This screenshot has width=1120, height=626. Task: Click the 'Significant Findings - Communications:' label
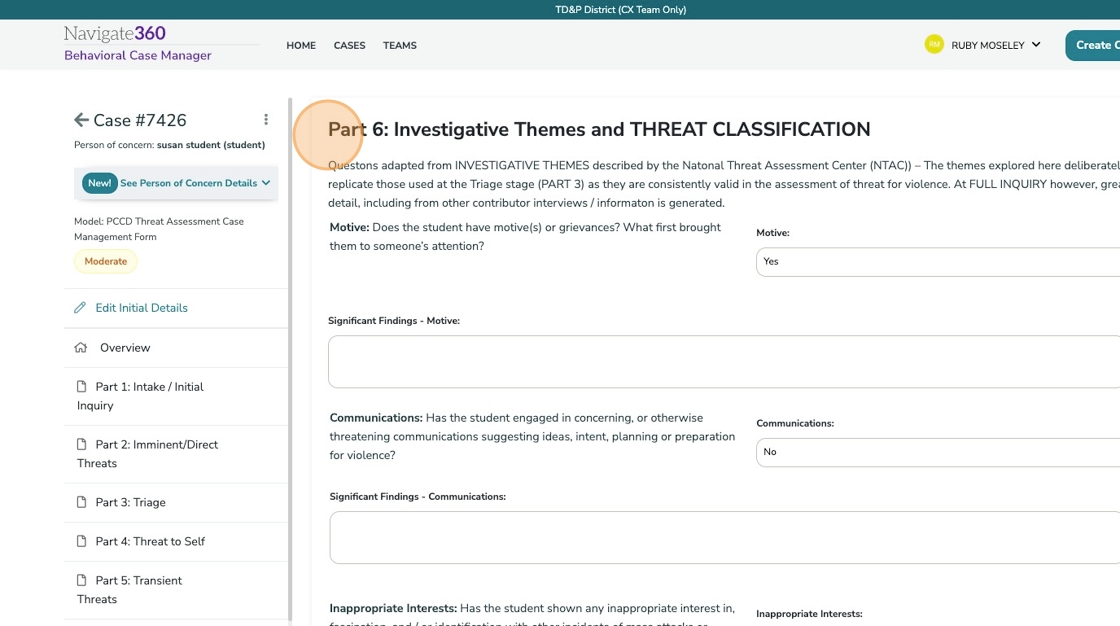417,497
